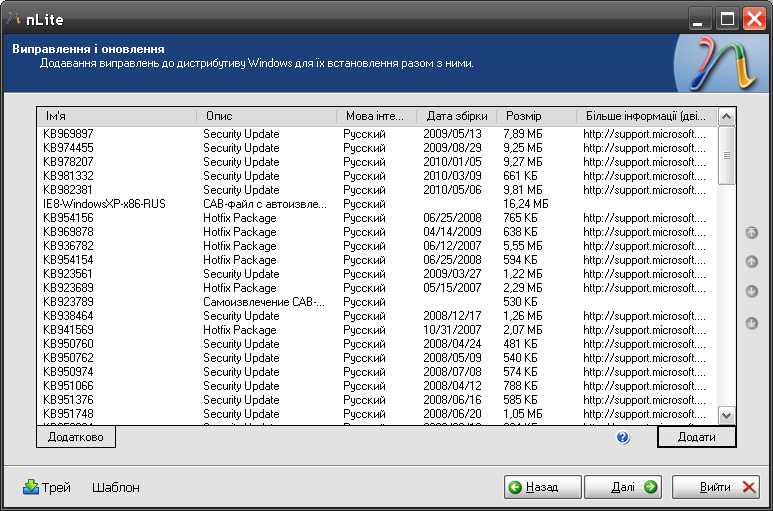
Task: Open support link in KB969897 row
Action: (644, 134)
